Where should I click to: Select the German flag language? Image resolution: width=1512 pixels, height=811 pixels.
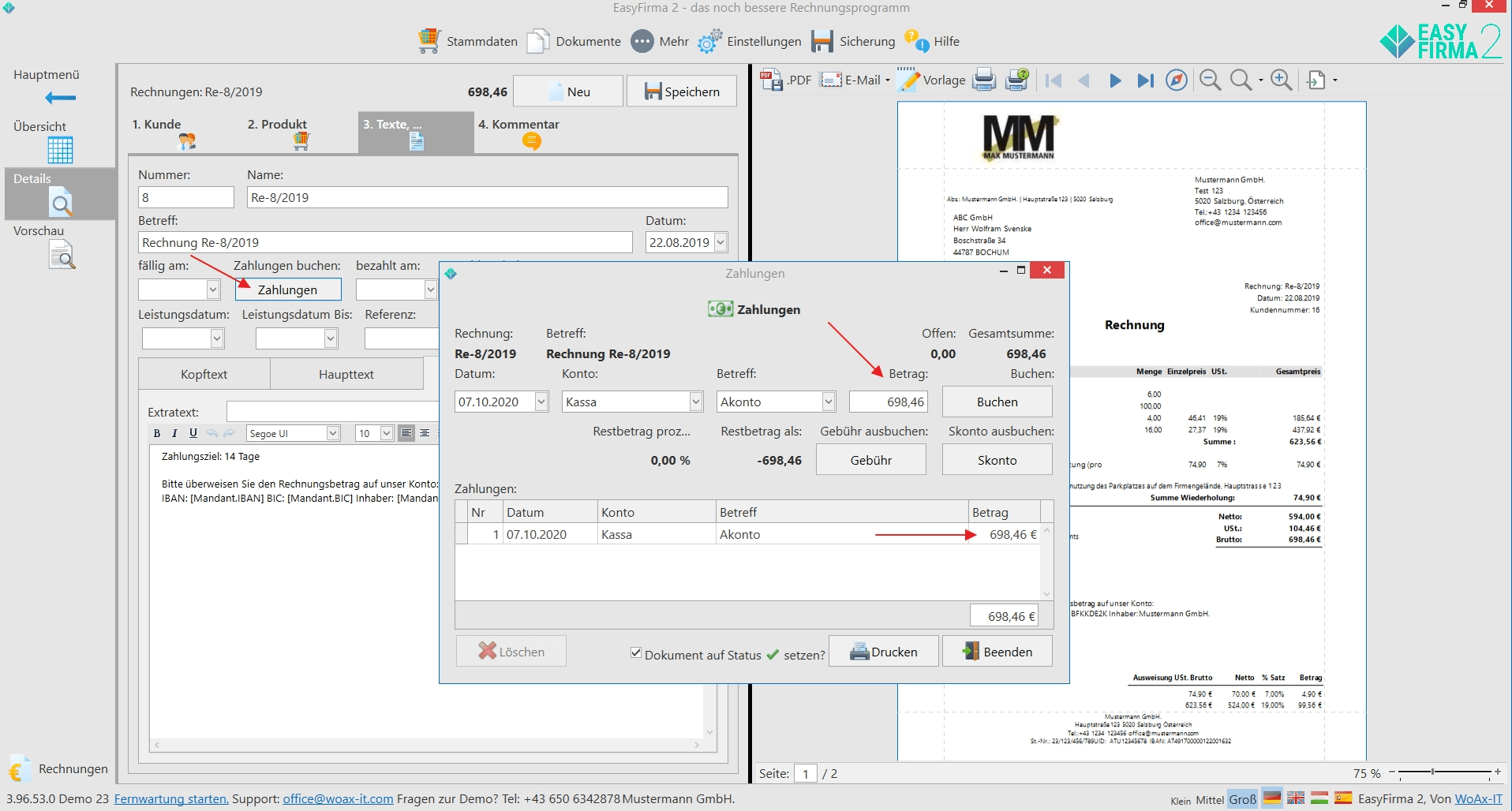(x=1271, y=798)
